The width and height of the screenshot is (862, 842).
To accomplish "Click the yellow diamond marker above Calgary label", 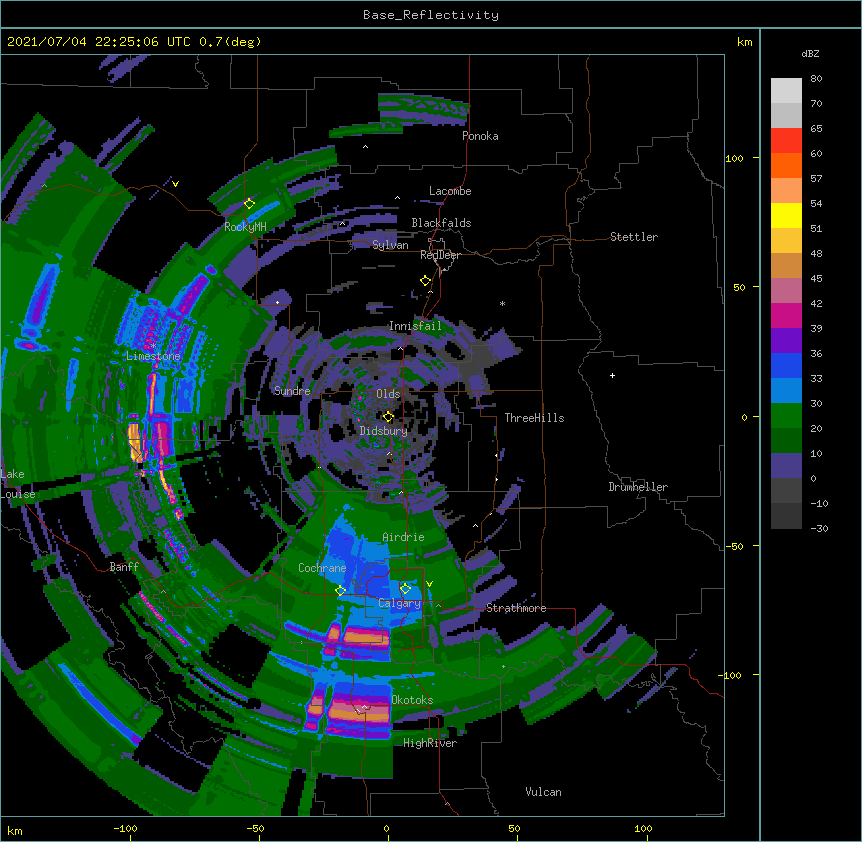I will tap(405, 589).
